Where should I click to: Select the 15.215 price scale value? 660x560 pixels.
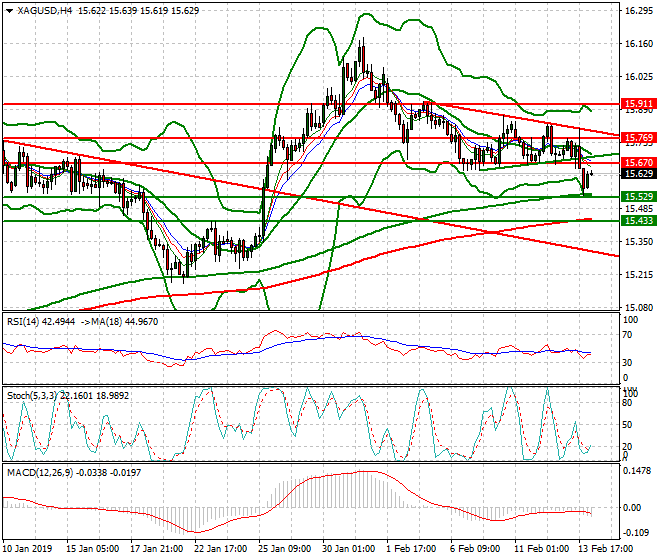pyautogui.click(x=639, y=275)
